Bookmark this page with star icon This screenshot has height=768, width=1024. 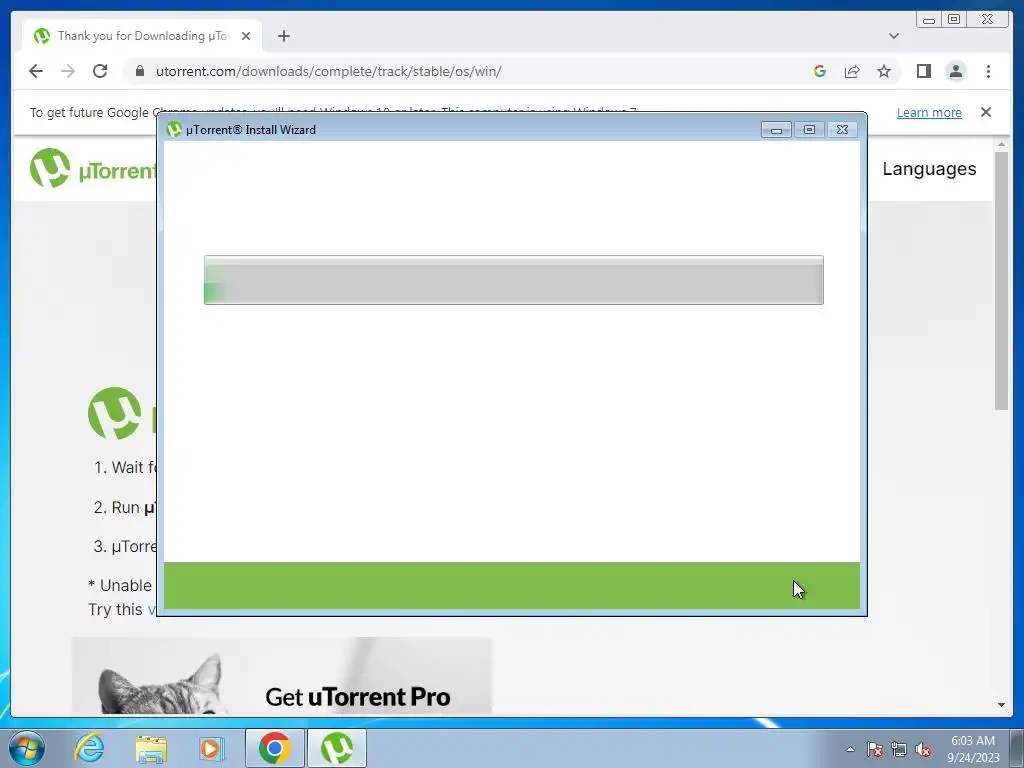pos(884,71)
